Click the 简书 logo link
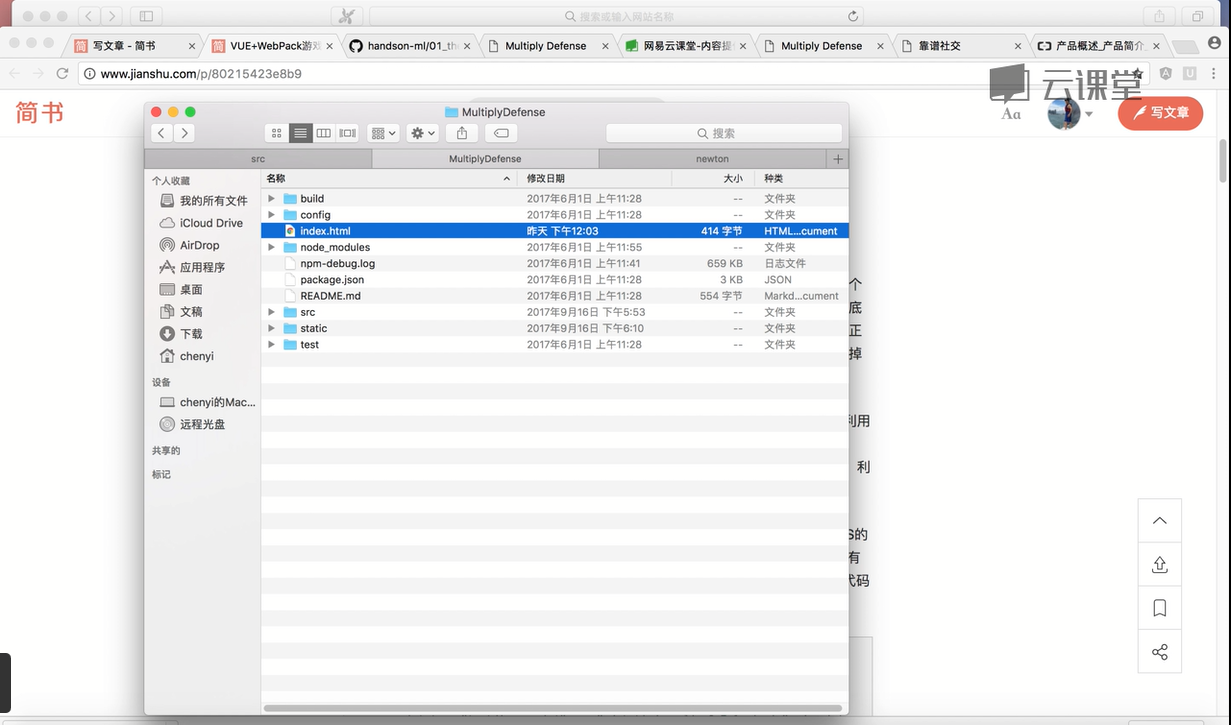1231x725 pixels. coord(40,112)
